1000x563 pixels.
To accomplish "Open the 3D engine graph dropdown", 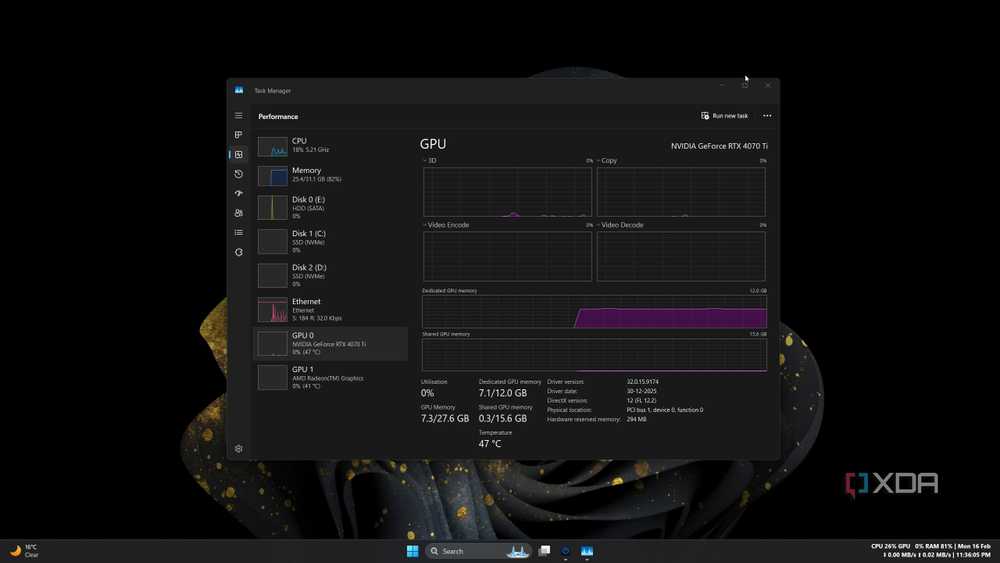I will pyautogui.click(x=430, y=161).
